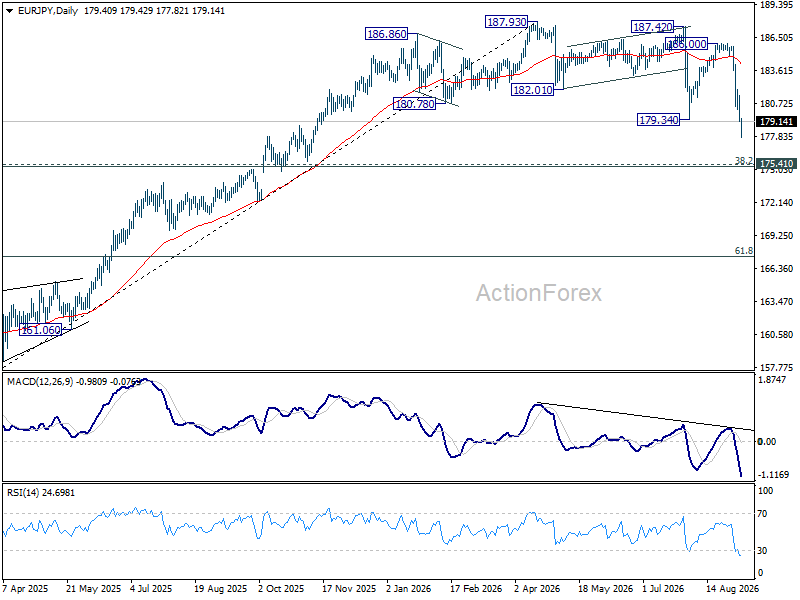Click the MACD(12,26,9) indicator label
800x600 pixels.
click(40, 382)
